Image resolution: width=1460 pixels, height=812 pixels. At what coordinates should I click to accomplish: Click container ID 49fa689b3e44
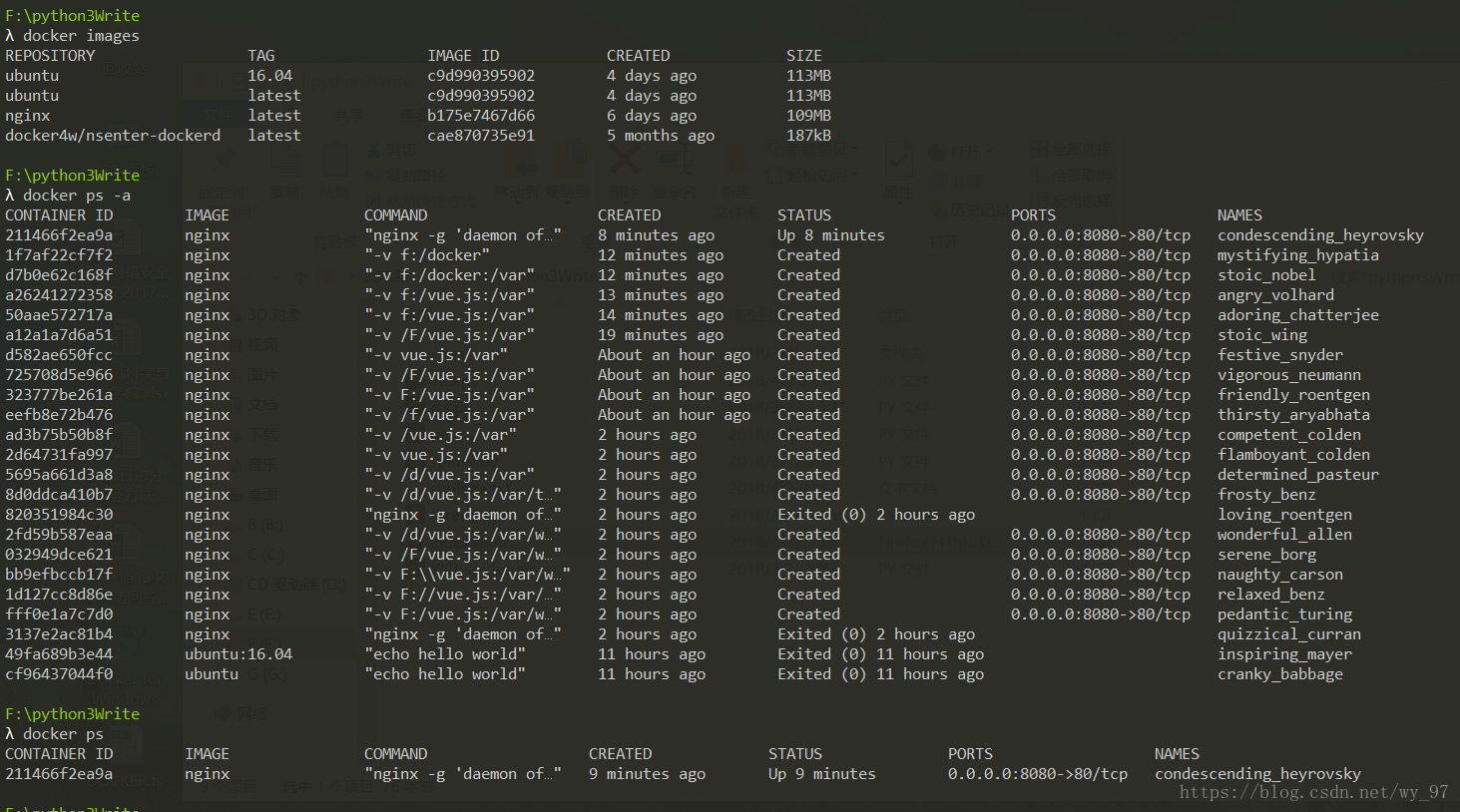pyautogui.click(x=59, y=654)
